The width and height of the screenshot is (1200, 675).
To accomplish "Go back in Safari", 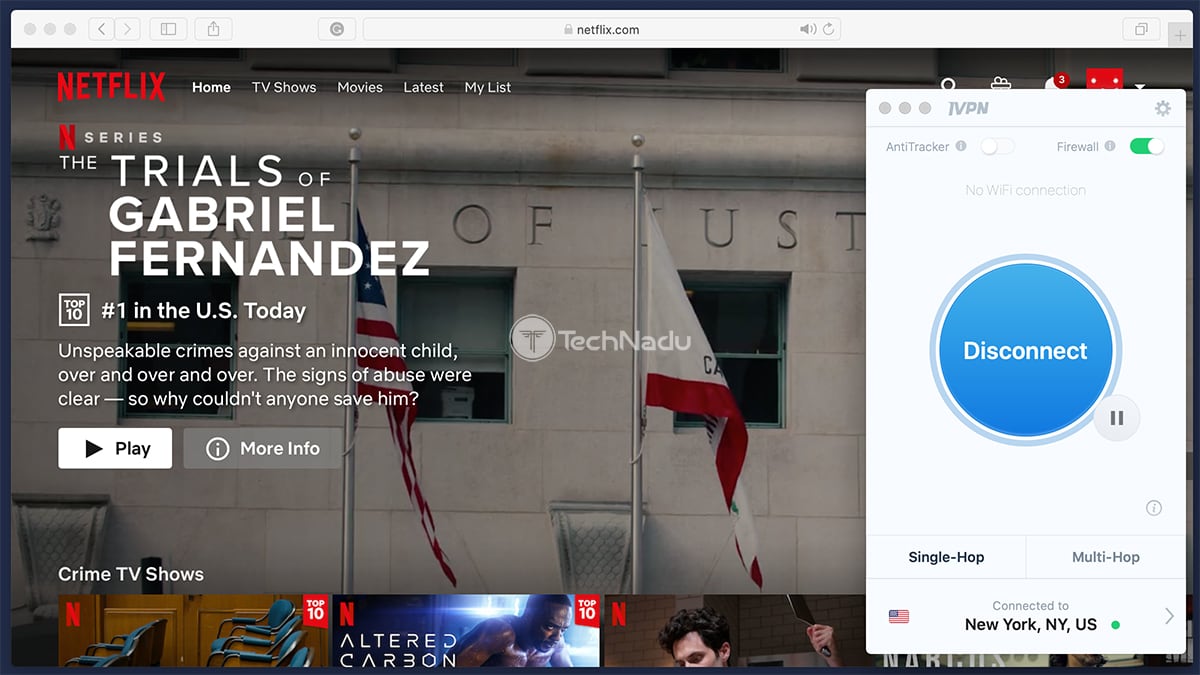I will pos(101,29).
